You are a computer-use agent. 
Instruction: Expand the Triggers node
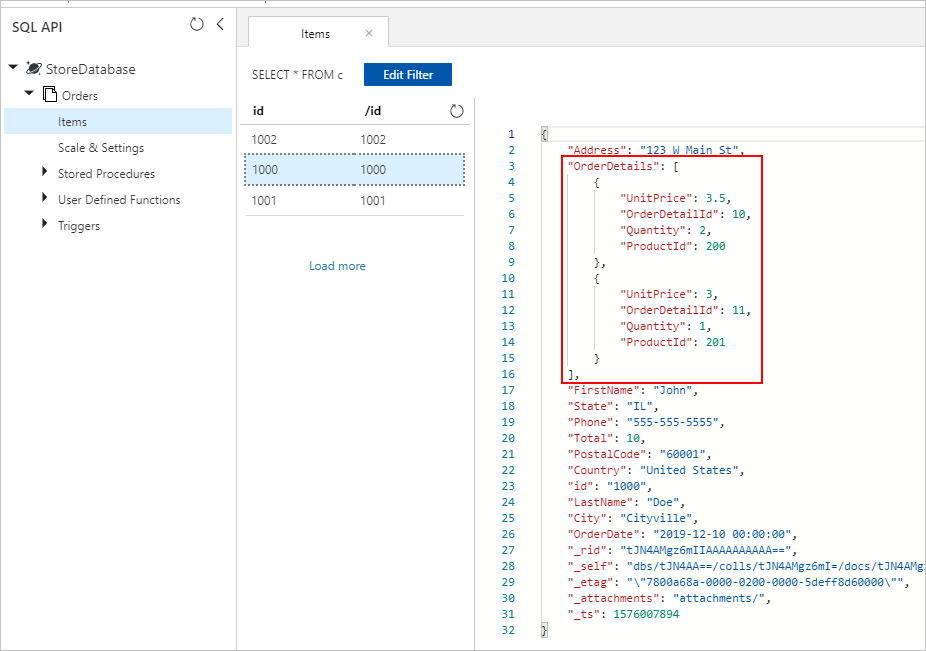coord(43,226)
